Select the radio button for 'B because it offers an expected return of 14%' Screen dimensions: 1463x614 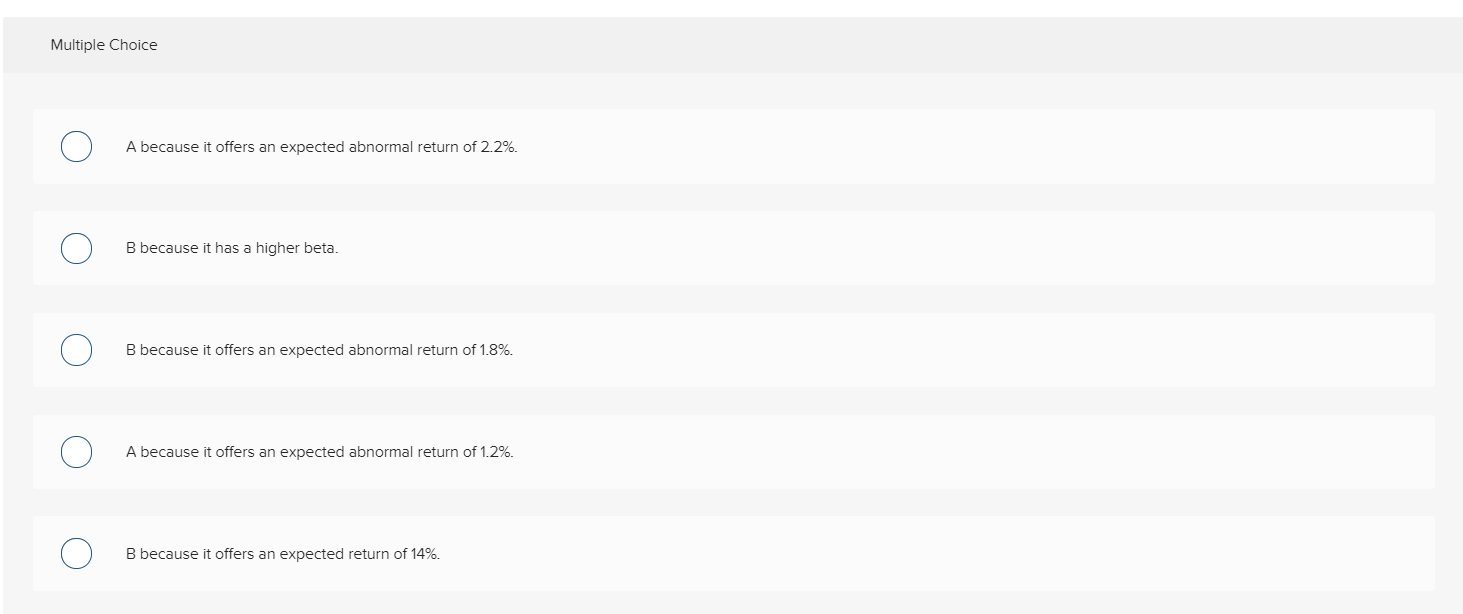tap(76, 554)
